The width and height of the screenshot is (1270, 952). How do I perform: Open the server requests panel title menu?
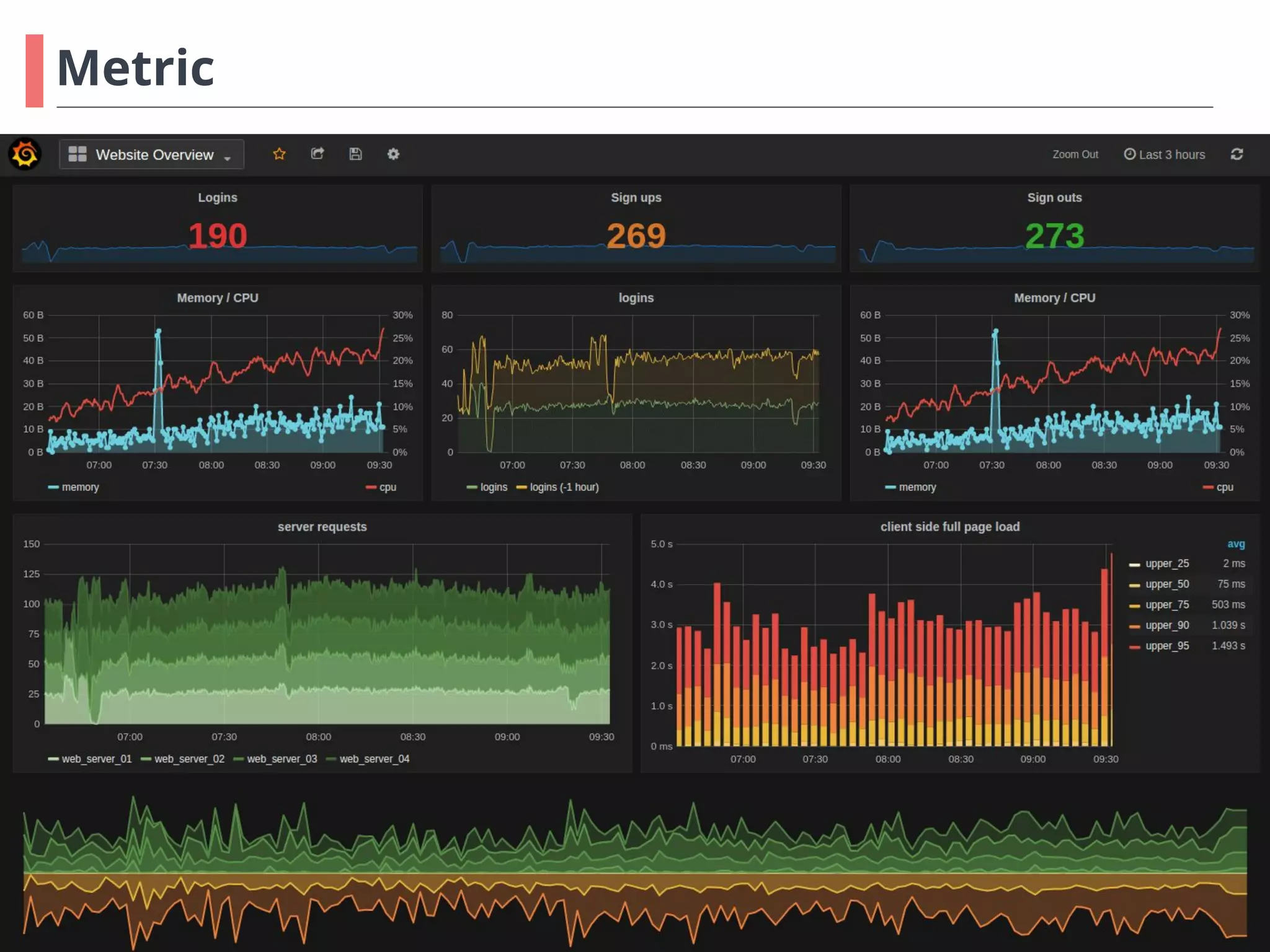point(322,527)
